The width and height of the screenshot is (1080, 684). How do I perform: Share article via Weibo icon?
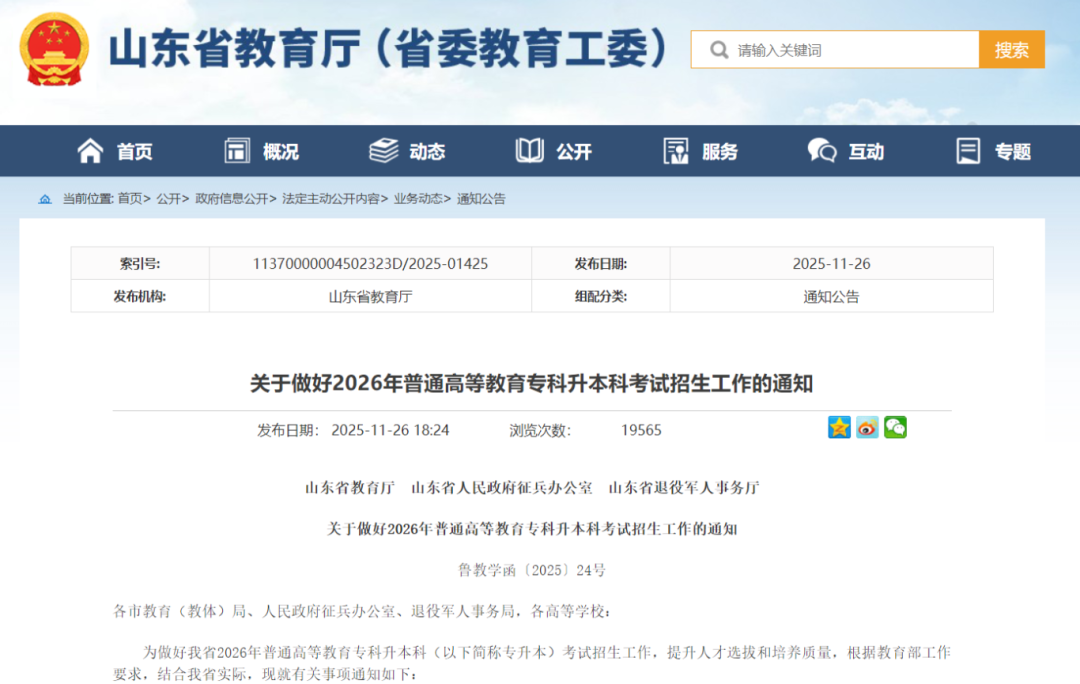[867, 427]
